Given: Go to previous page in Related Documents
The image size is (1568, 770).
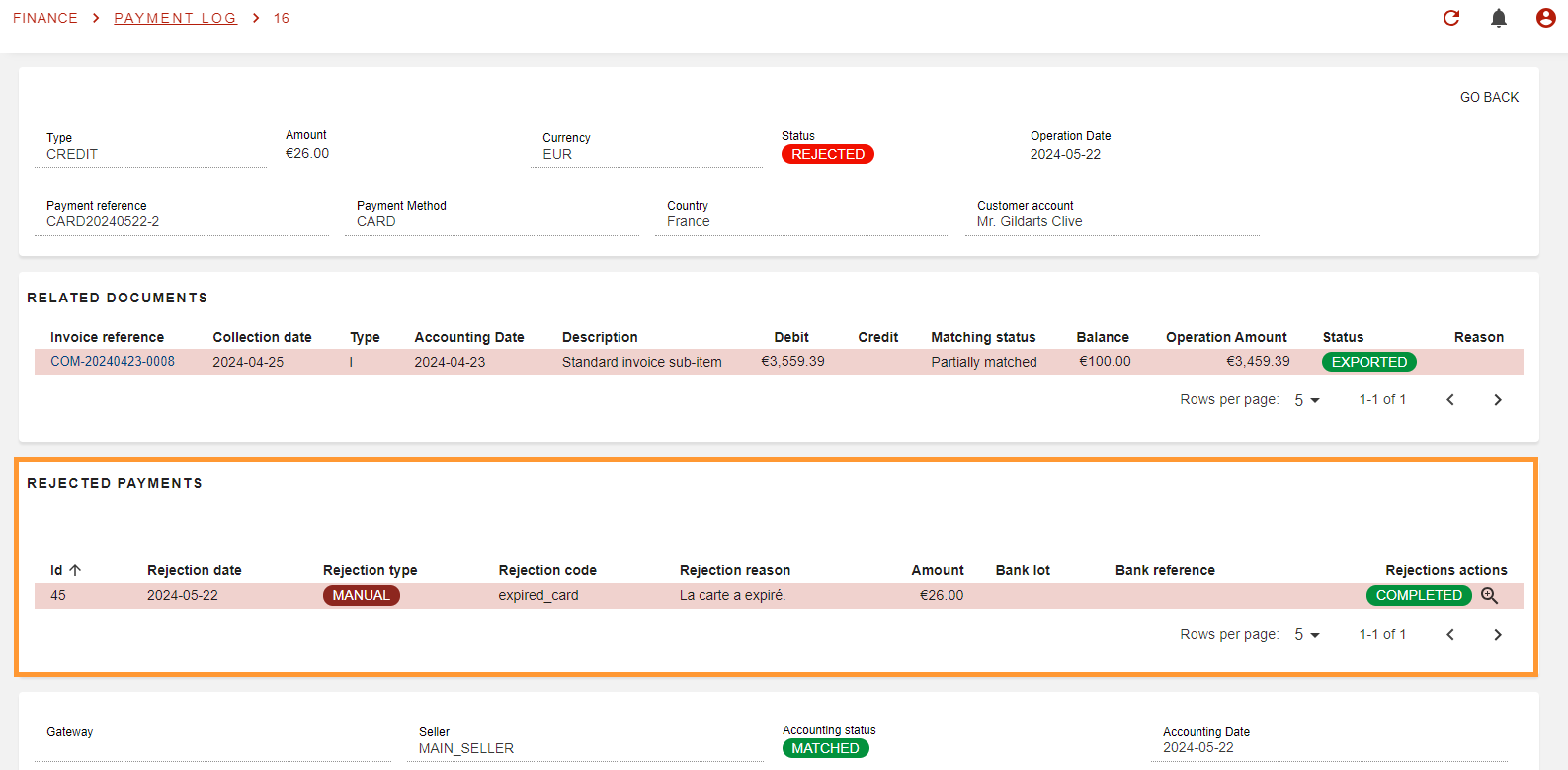Looking at the screenshot, I should pyautogui.click(x=1450, y=400).
